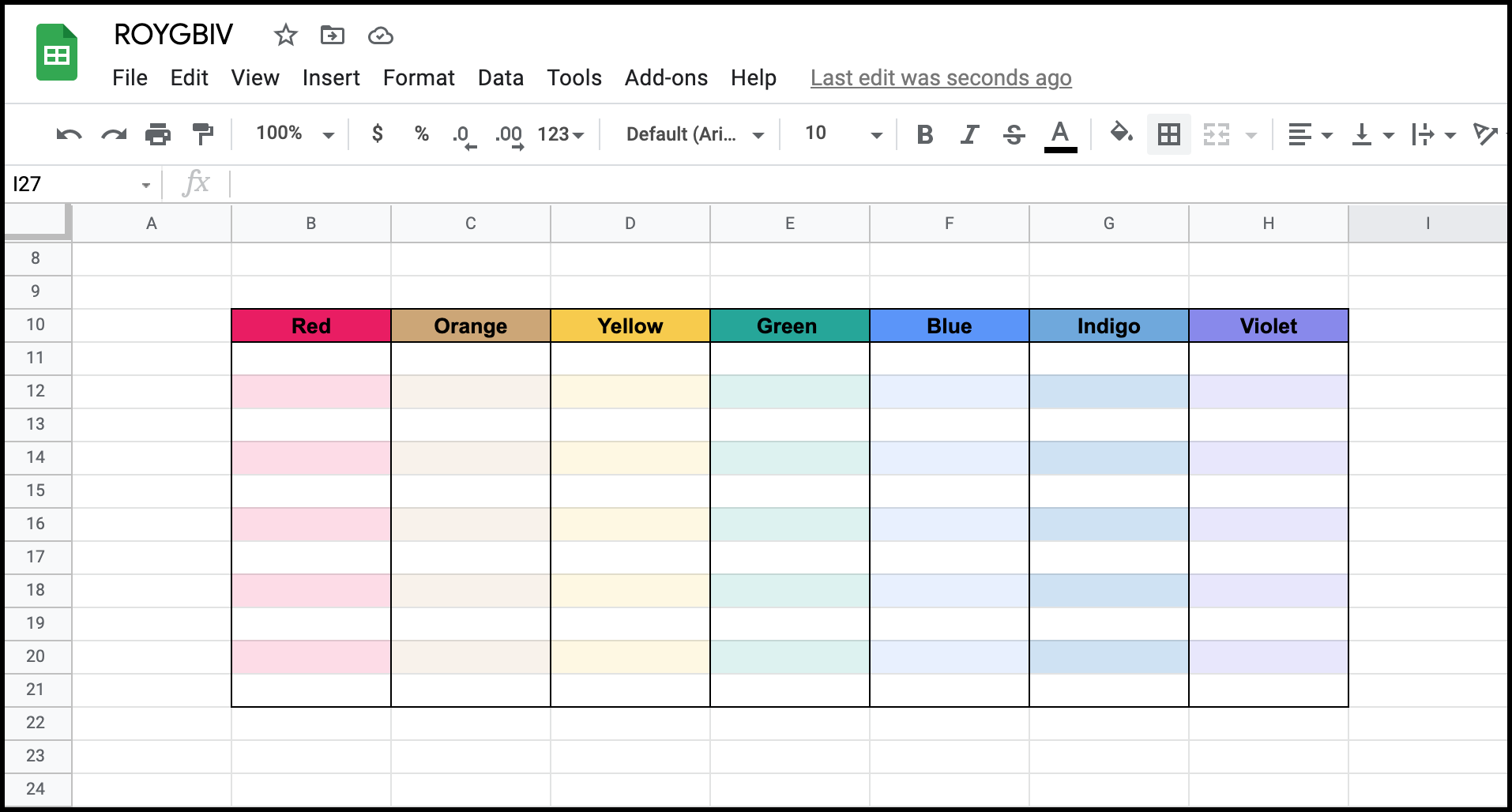Toggle italic text style

tap(969, 134)
